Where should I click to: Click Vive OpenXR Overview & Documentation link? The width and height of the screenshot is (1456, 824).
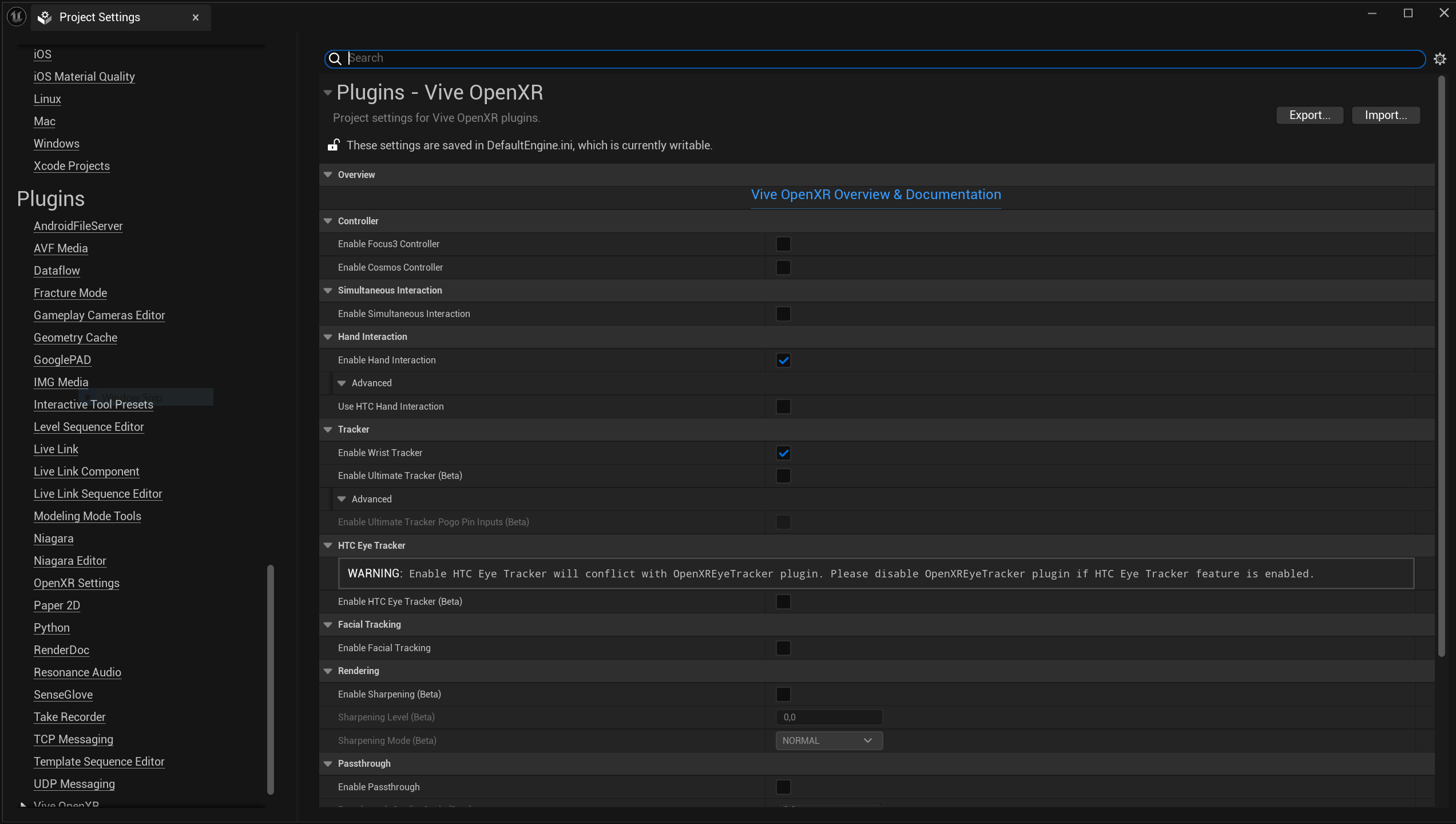point(876,194)
